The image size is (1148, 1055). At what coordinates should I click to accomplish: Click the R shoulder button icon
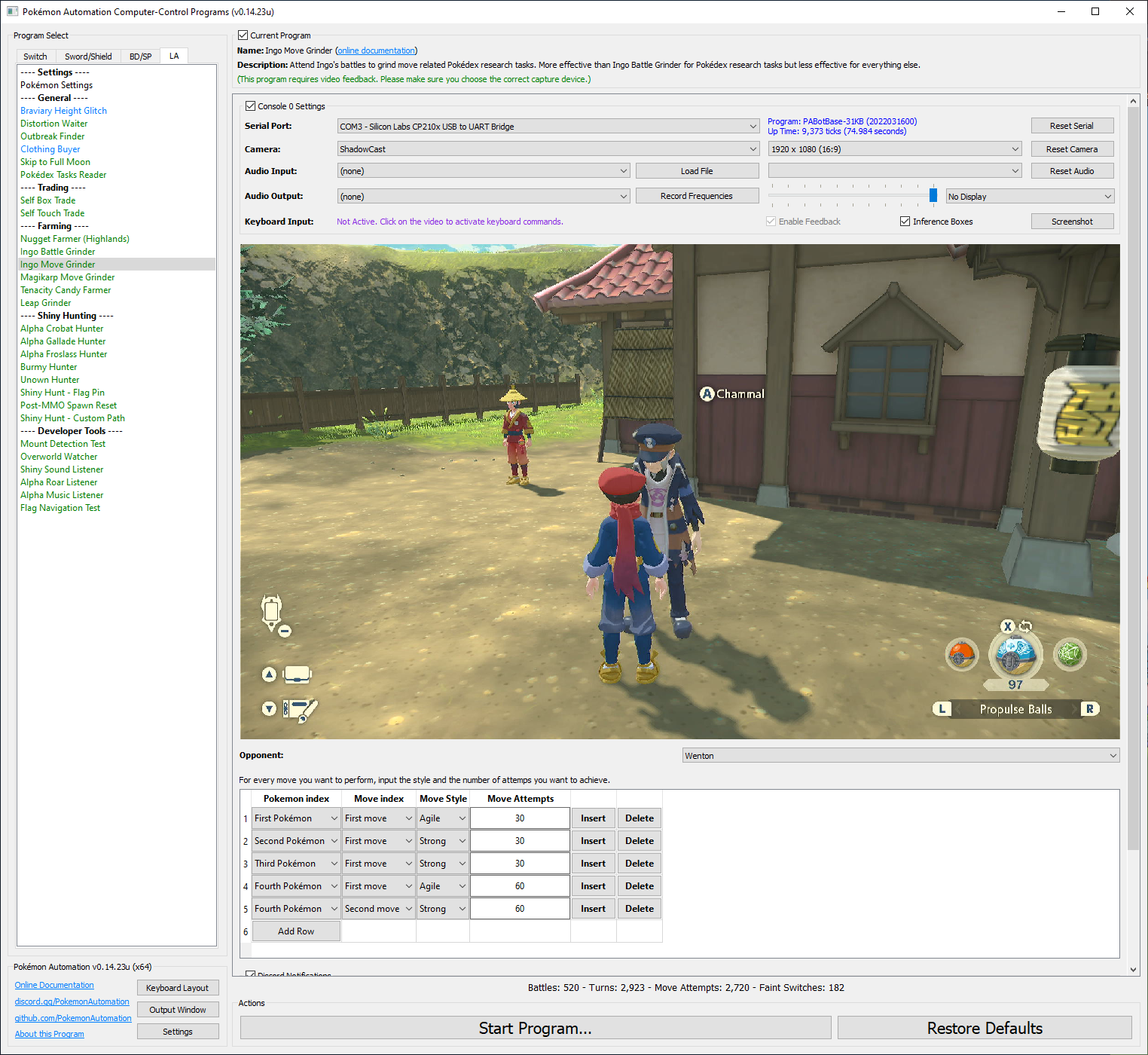point(1089,709)
